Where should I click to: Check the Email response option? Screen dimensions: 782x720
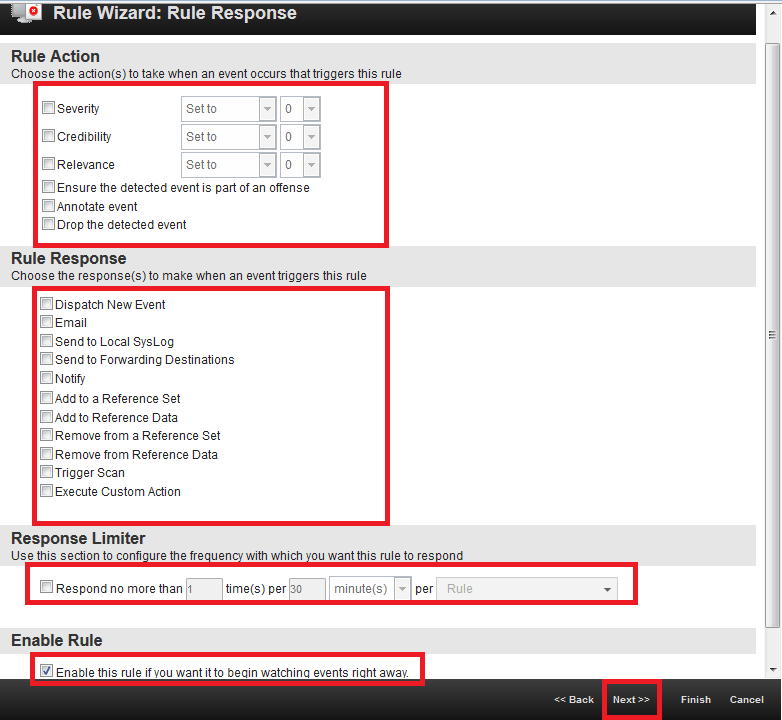(46, 322)
